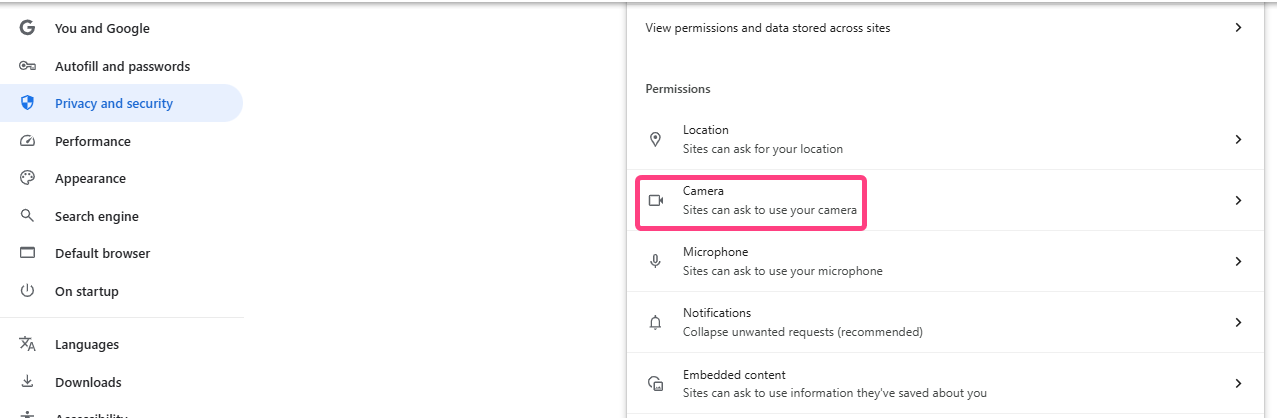Click the shield icon for Privacy and security
Viewport: 1277px width, 418px height.
click(x=27, y=103)
